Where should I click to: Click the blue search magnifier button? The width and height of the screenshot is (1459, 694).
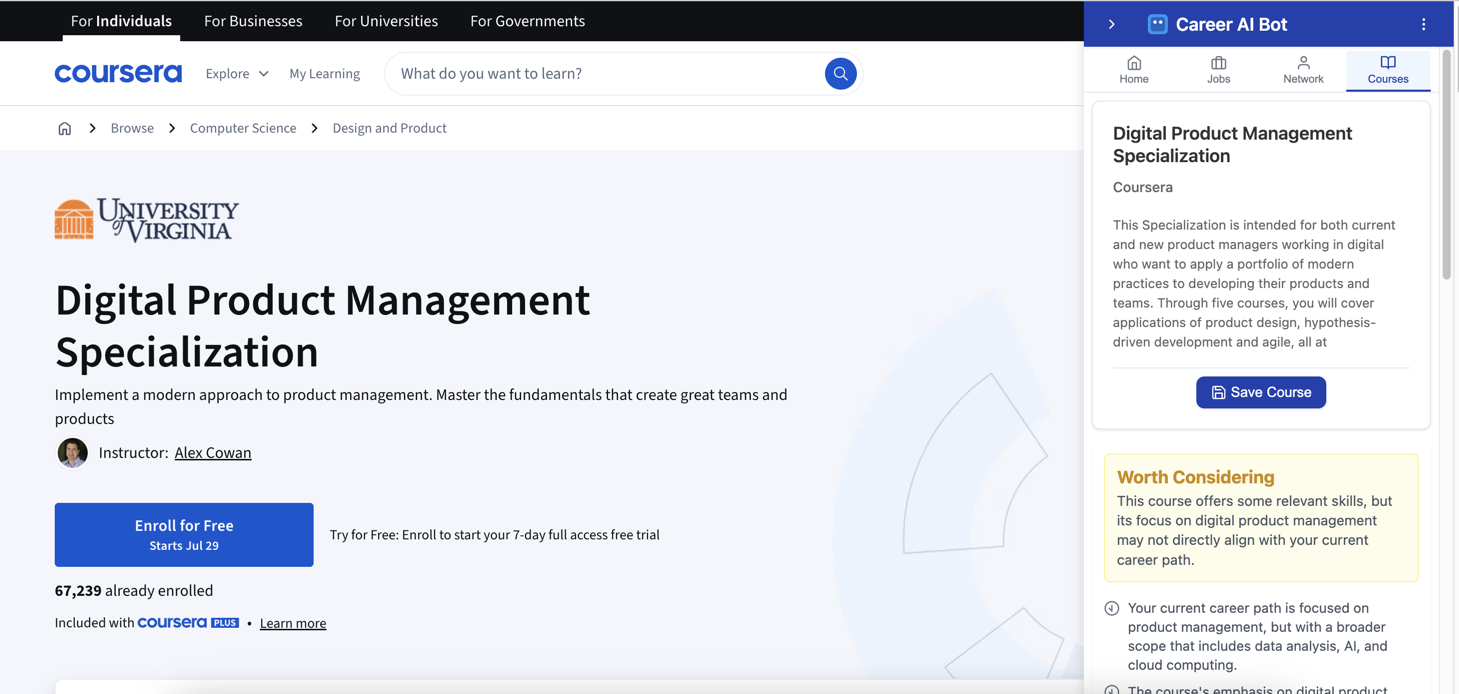[840, 73]
